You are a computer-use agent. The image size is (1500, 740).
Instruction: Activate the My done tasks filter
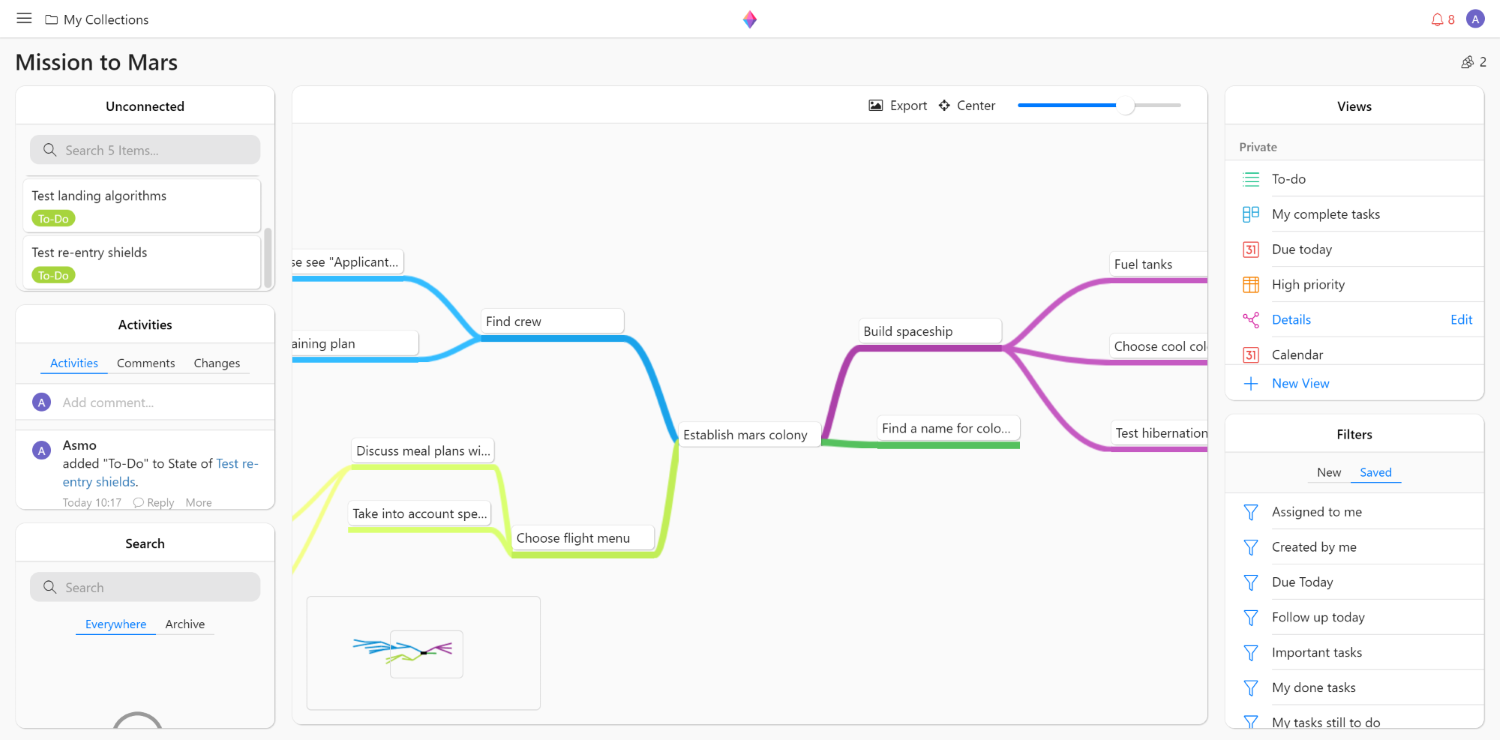pos(1312,687)
